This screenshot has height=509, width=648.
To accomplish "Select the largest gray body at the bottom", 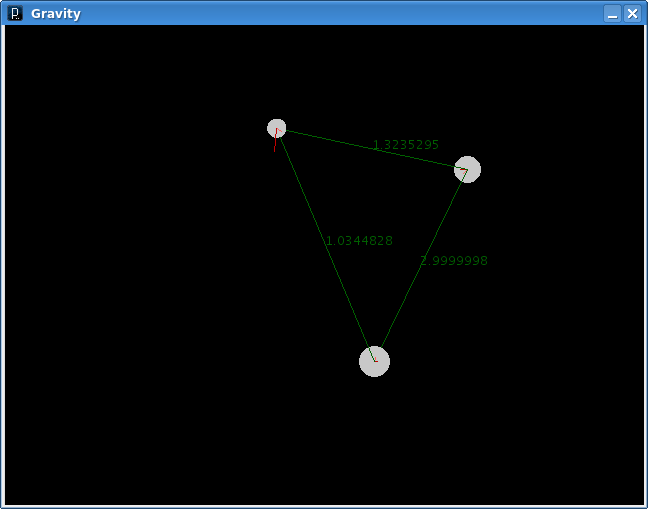I will point(374,362).
